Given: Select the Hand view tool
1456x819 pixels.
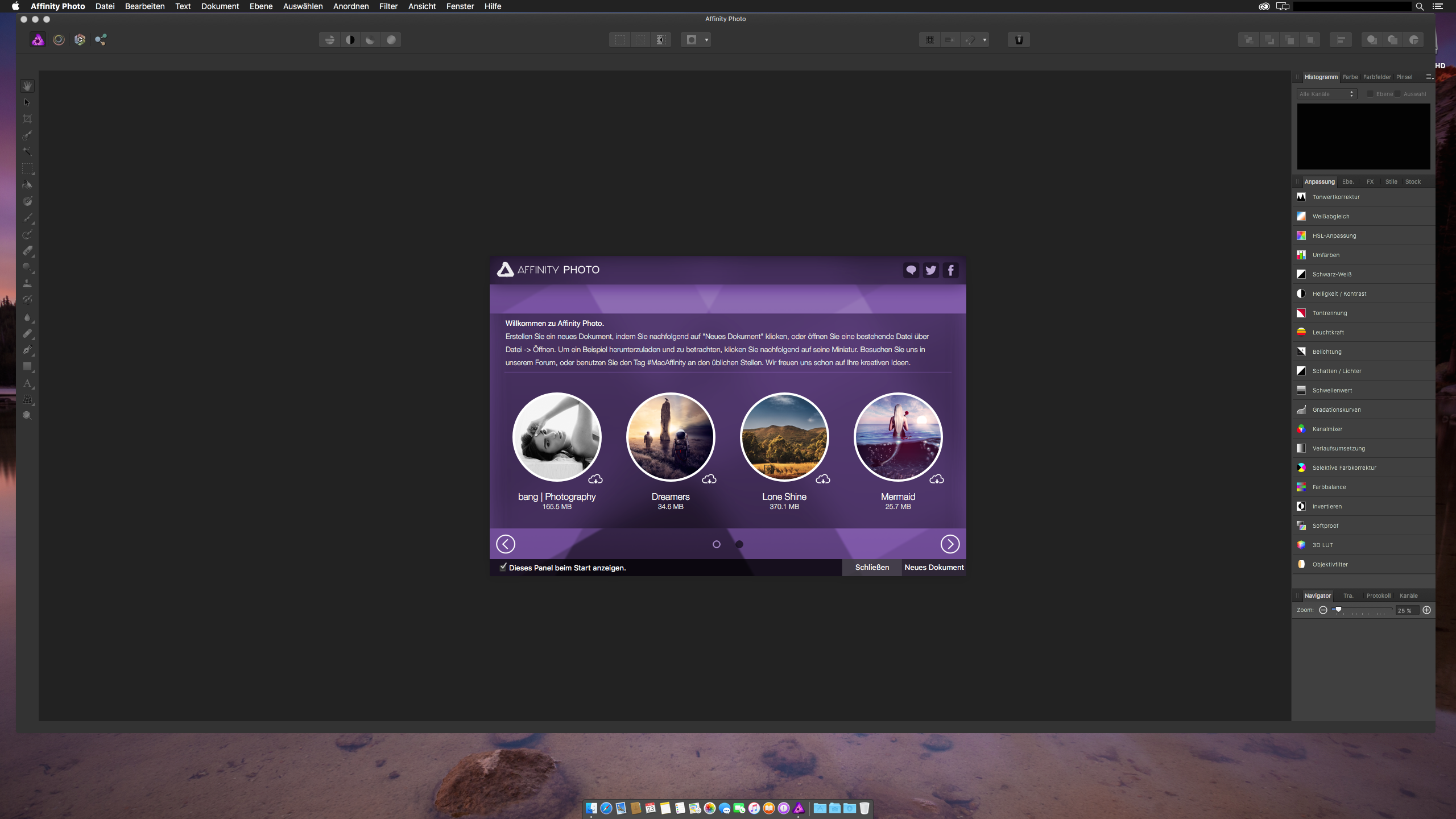Looking at the screenshot, I should [x=27, y=86].
